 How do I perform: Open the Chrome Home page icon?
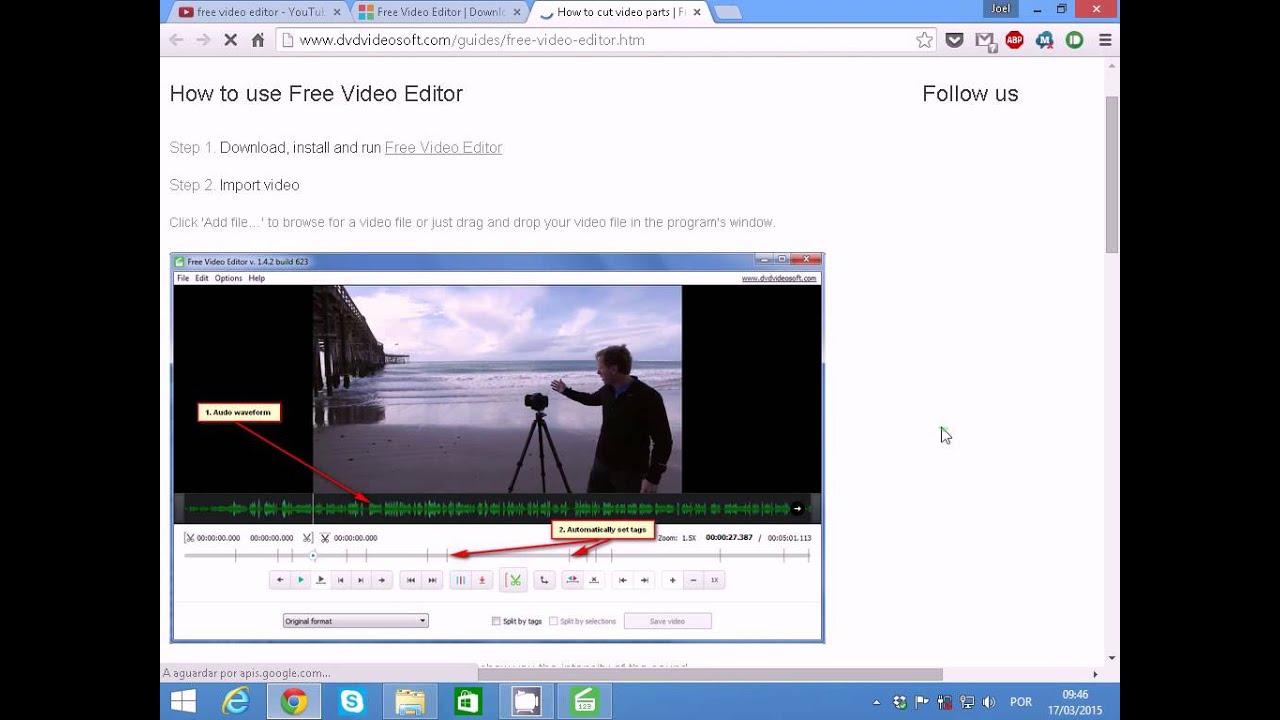[x=258, y=40]
